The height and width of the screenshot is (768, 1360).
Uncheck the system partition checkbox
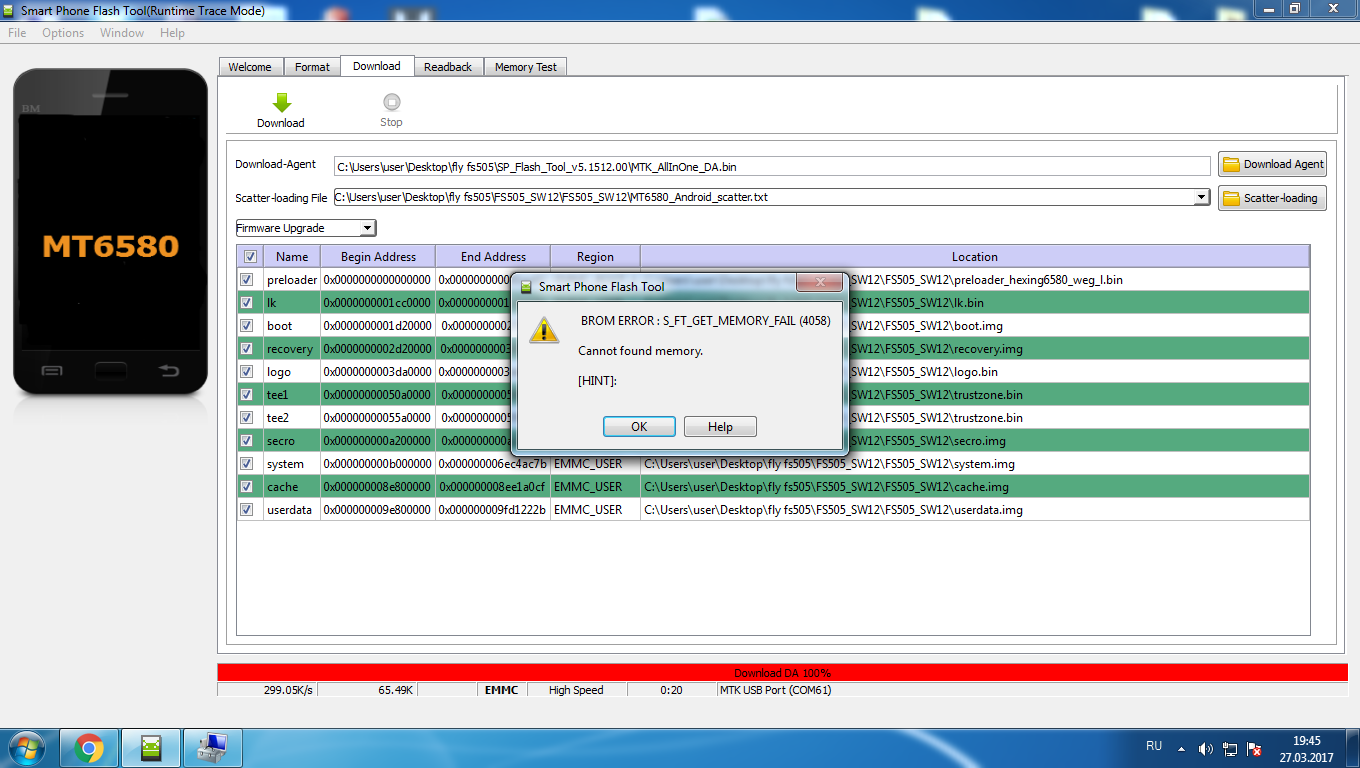(247, 463)
